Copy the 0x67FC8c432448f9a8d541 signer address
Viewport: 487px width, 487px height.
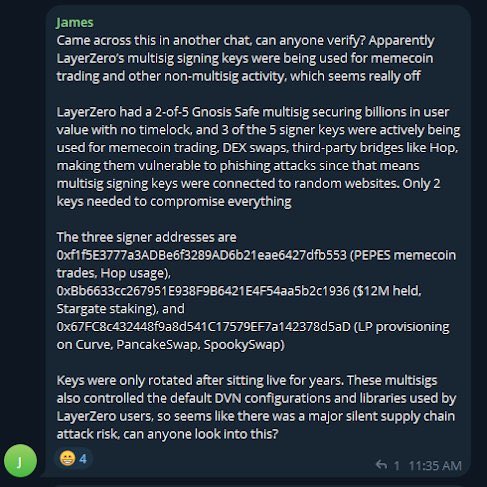click(x=204, y=327)
